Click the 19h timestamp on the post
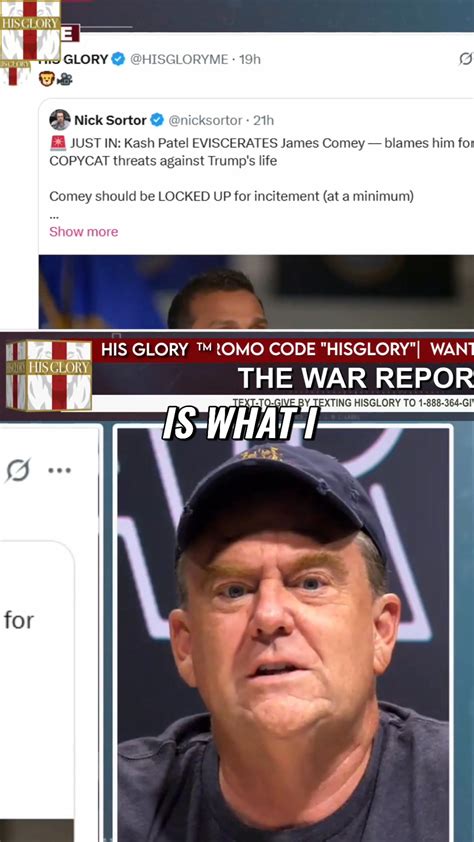 point(250,59)
